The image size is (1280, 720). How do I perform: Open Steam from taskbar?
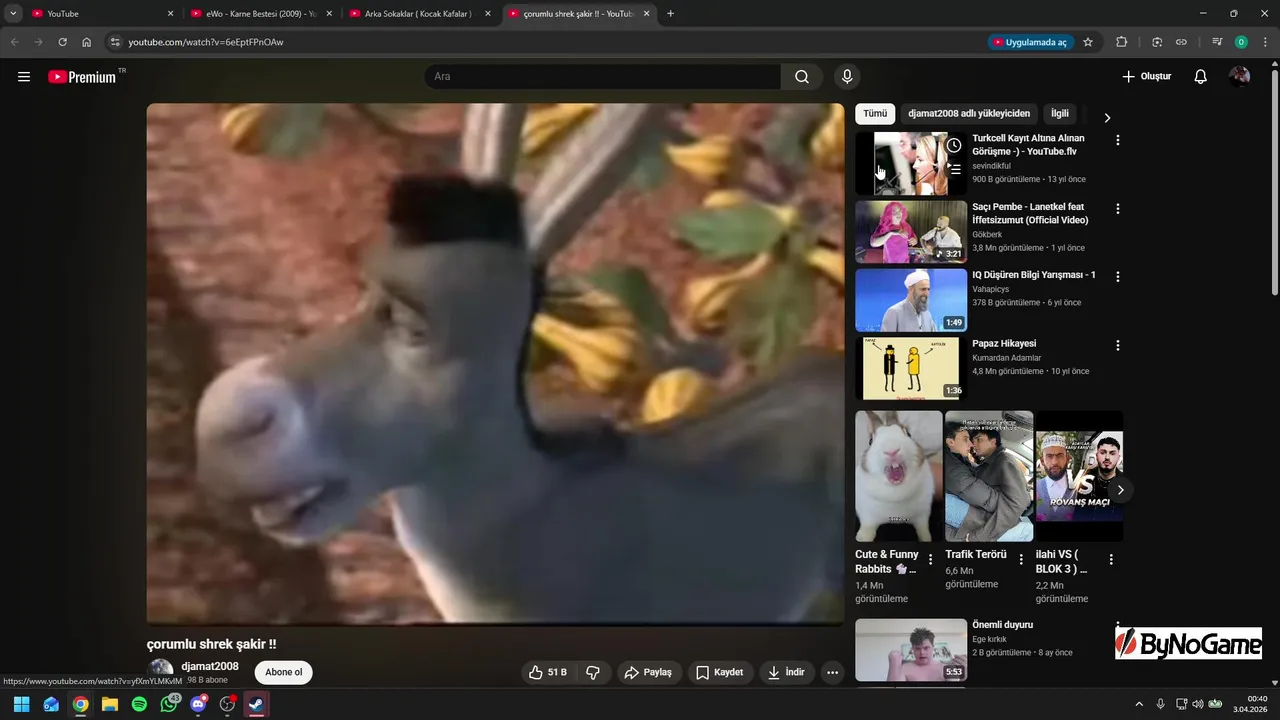(x=256, y=704)
